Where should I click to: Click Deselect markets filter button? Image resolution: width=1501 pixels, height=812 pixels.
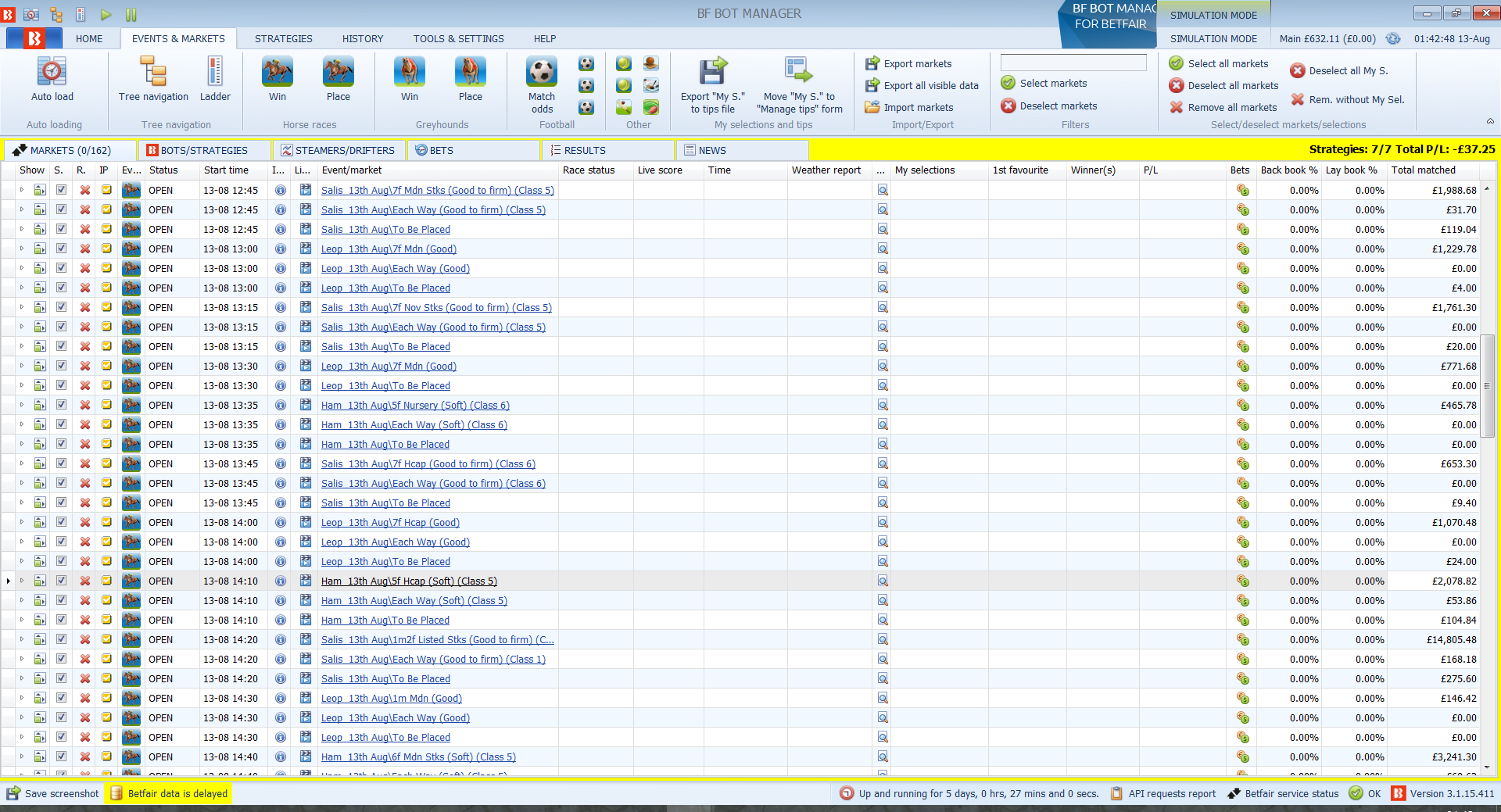pyautogui.click(x=1049, y=106)
